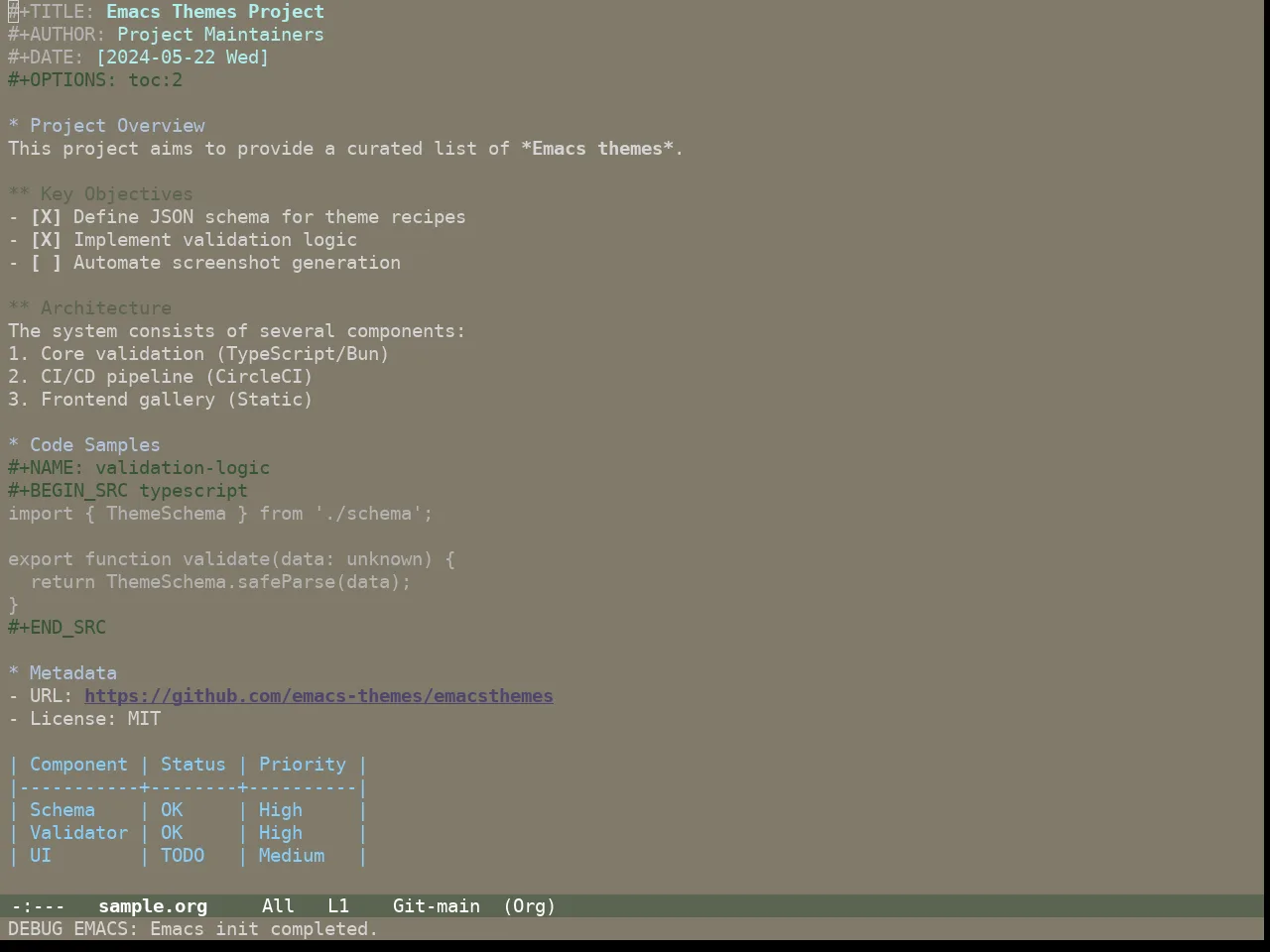Screen dimensions: 1270x952
Task: Toggle checkbox for Implement validation logic
Action: click(x=46, y=240)
